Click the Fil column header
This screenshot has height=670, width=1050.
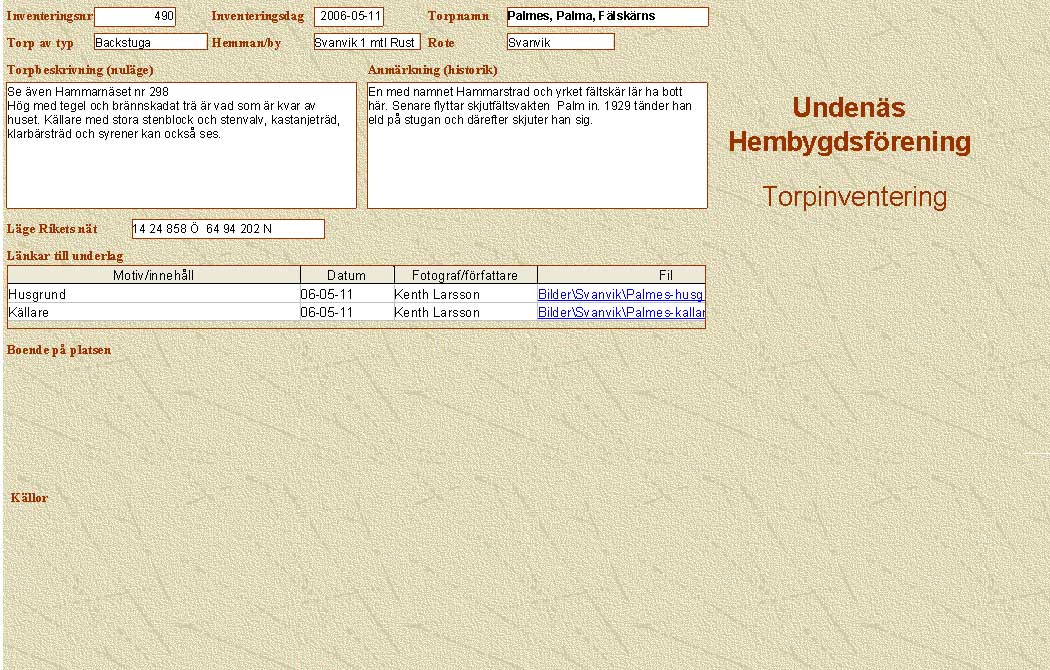point(665,275)
